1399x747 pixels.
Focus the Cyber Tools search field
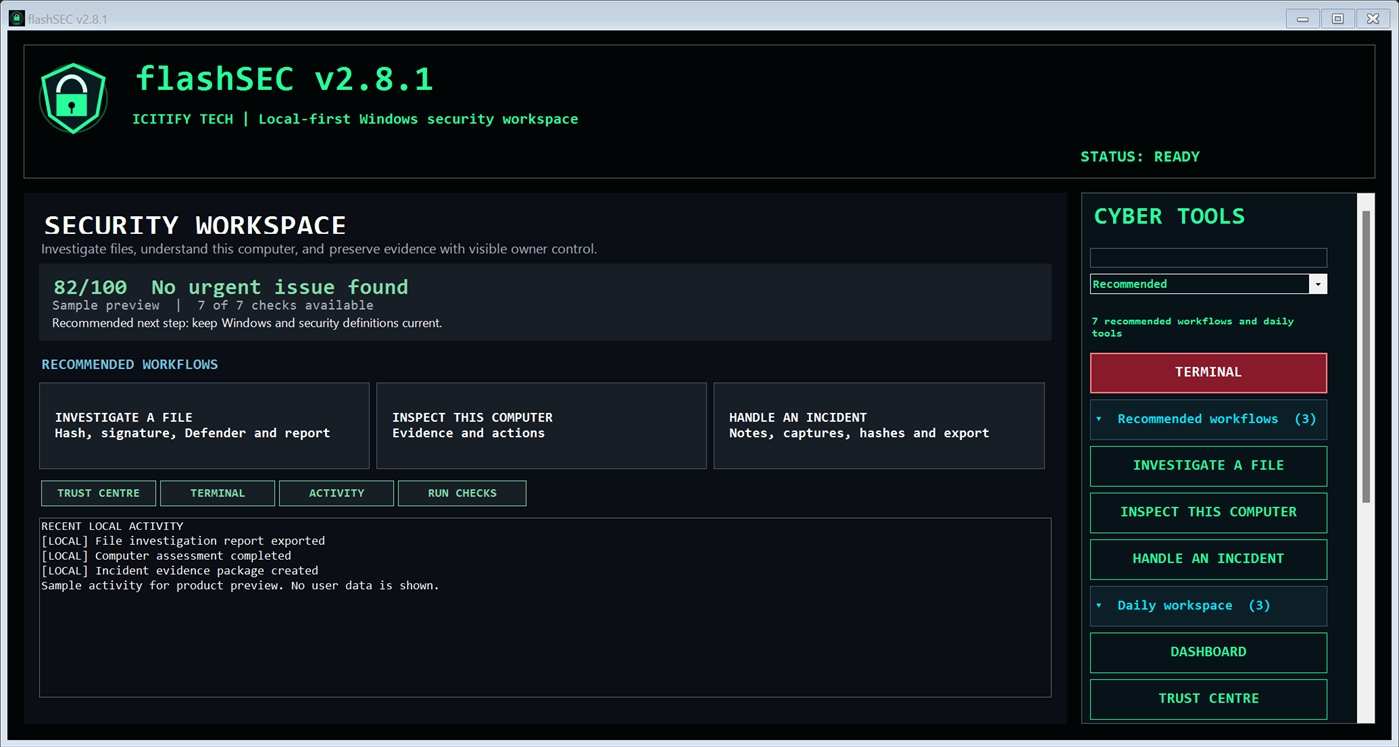pos(1208,258)
